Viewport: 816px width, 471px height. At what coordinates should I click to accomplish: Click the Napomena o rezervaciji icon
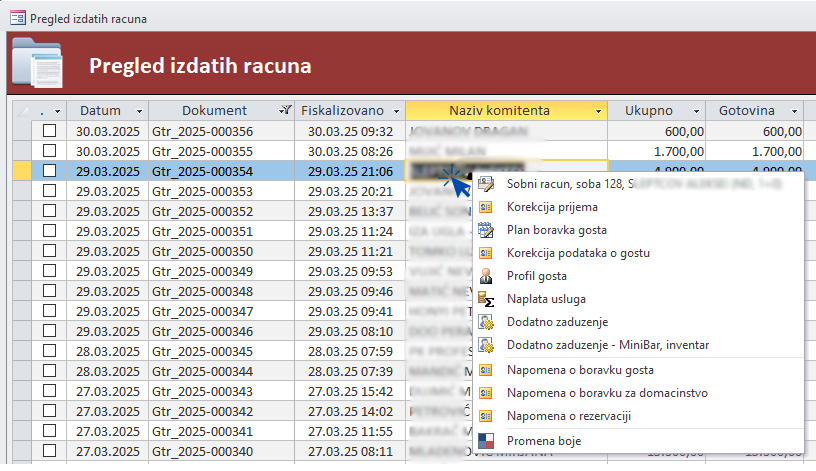[x=487, y=416]
